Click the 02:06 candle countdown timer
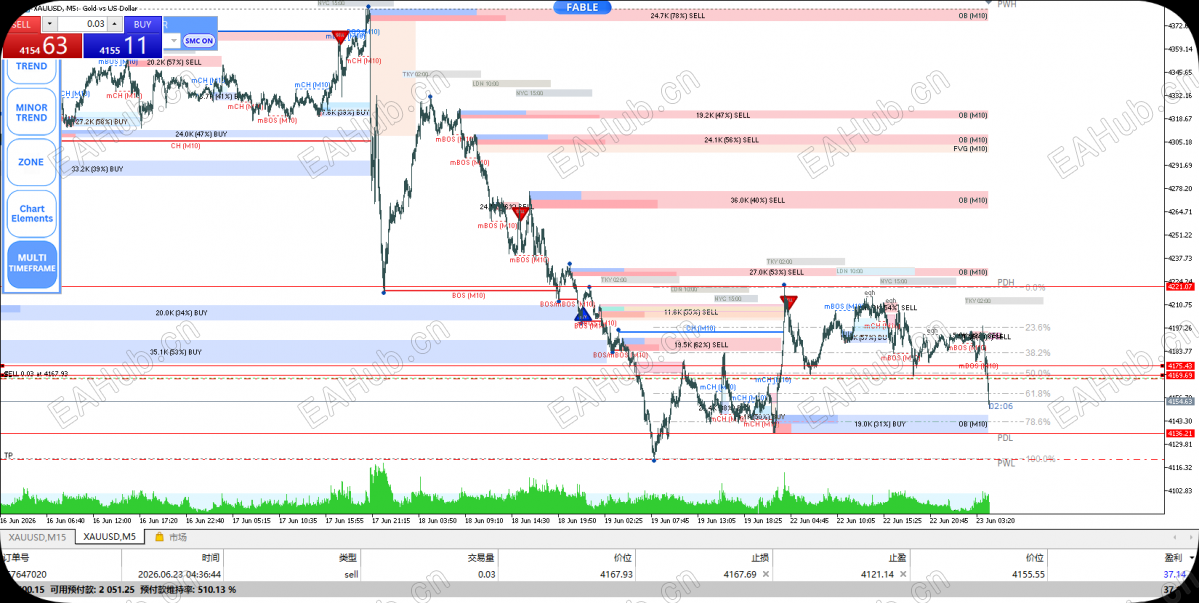 (1001, 406)
